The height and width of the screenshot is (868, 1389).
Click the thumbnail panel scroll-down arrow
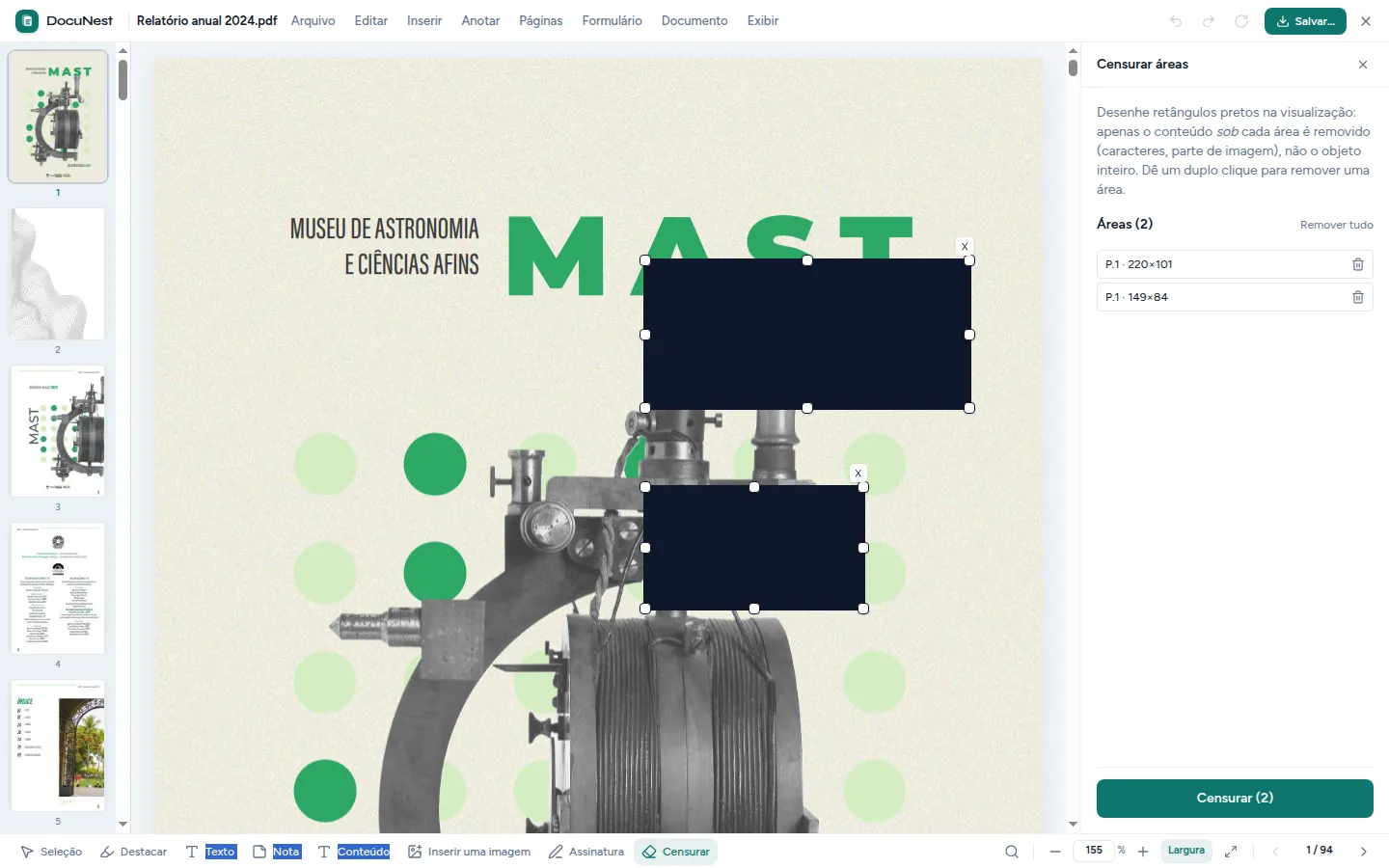pyautogui.click(x=123, y=825)
